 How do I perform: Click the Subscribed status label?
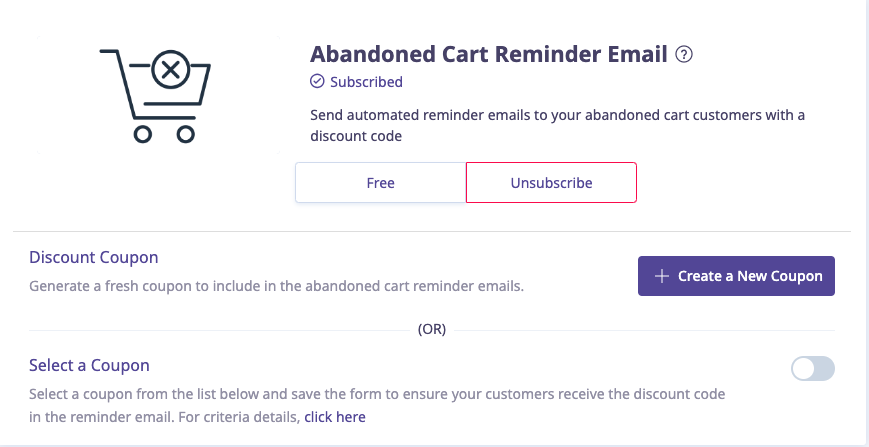pos(366,82)
